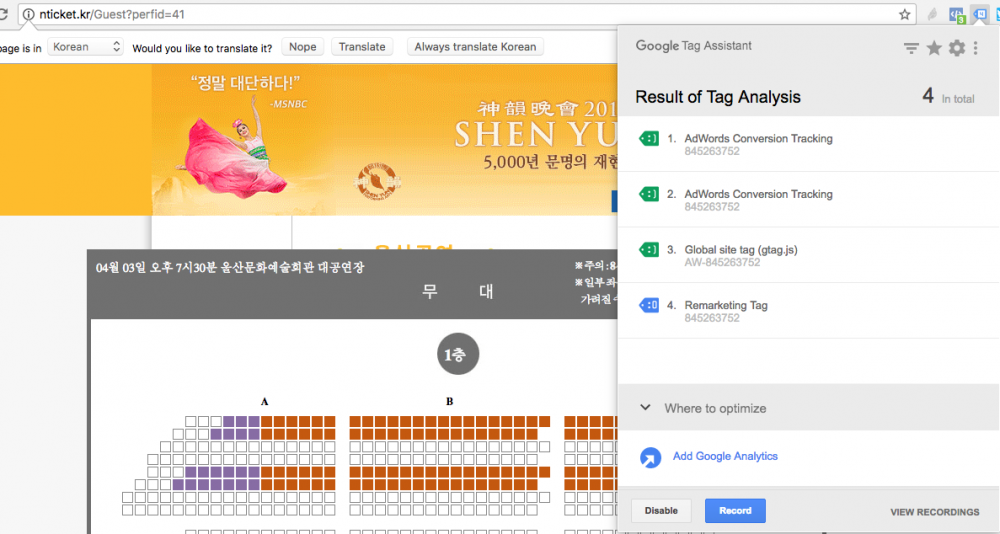Open VIEW RECORDINGS

(934, 512)
